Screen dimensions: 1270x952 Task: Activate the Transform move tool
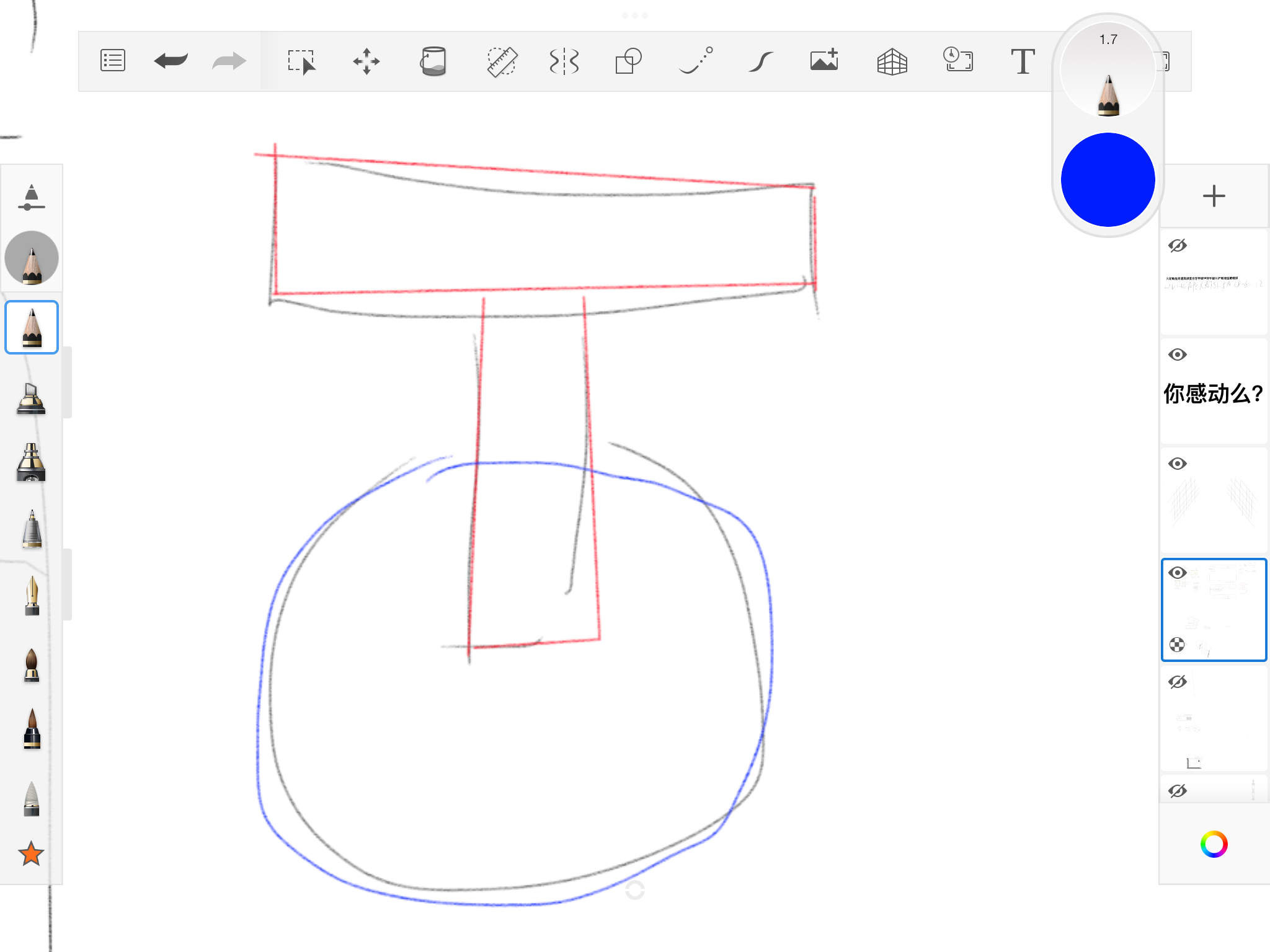(x=366, y=61)
